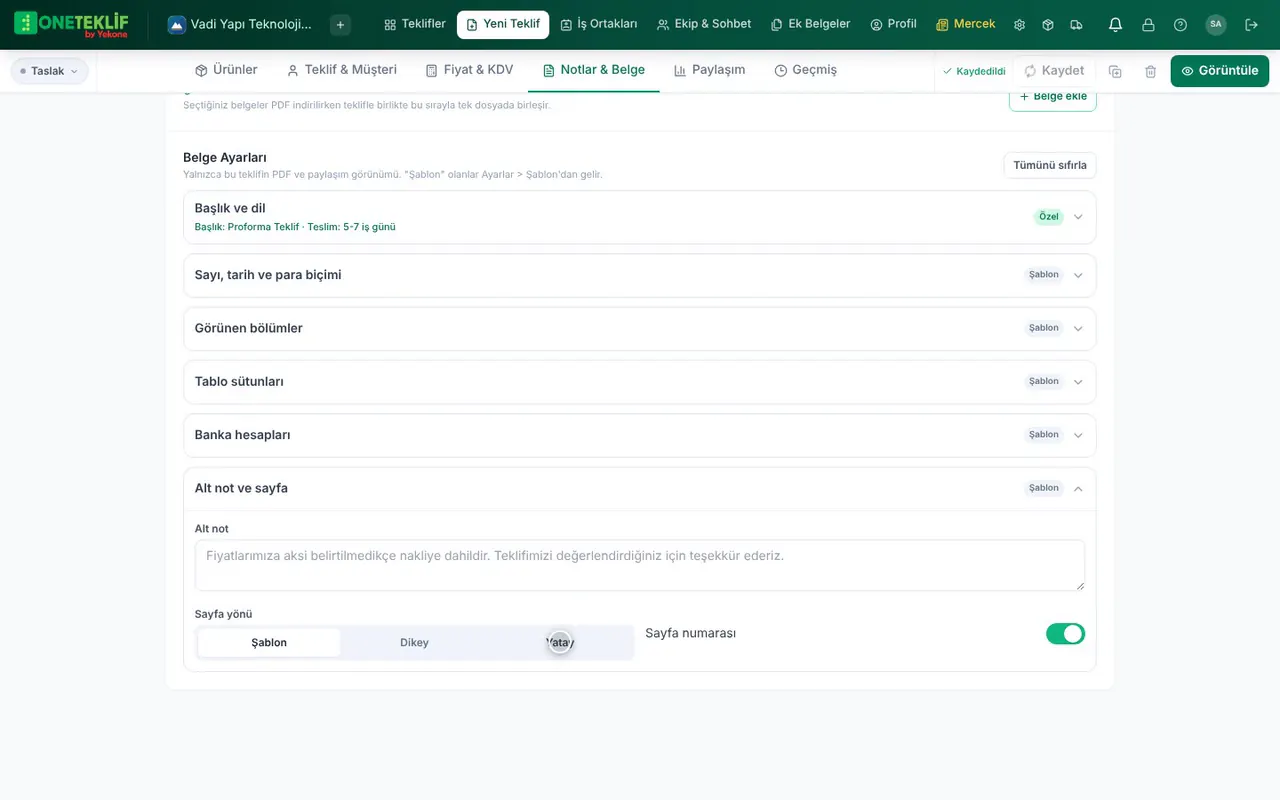Switch to the Fiyat & KDV tab

click(469, 70)
